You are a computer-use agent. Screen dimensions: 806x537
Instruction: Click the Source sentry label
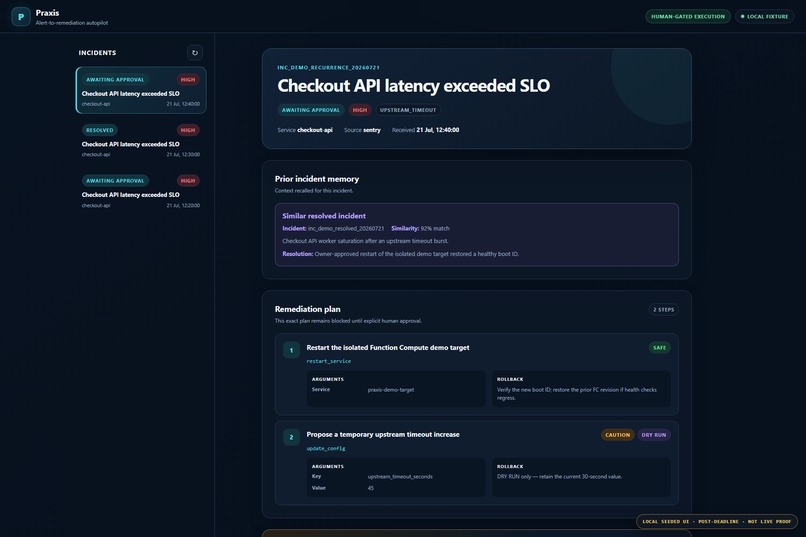click(362, 130)
